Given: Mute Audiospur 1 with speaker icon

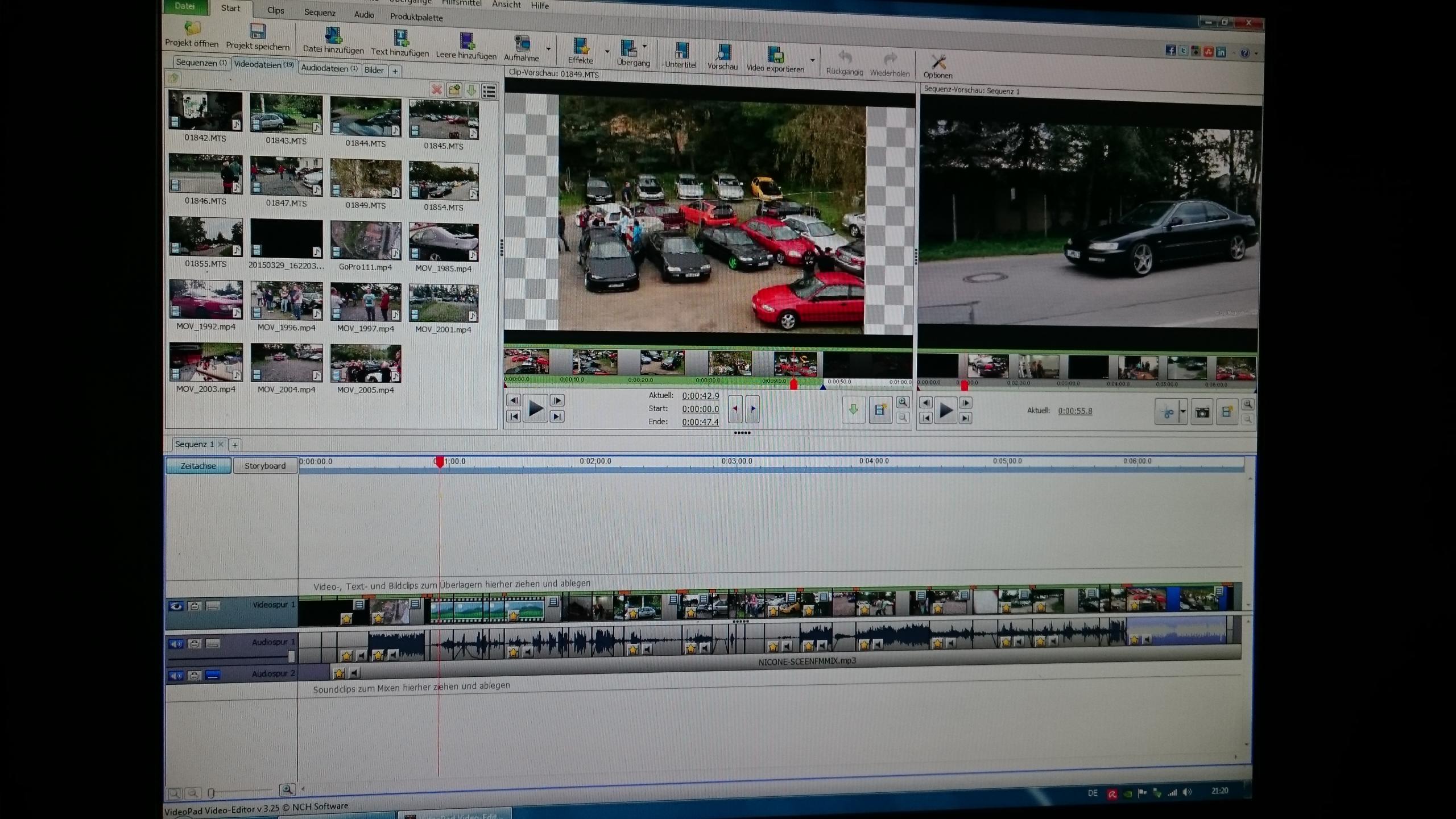Looking at the screenshot, I should 176,644.
